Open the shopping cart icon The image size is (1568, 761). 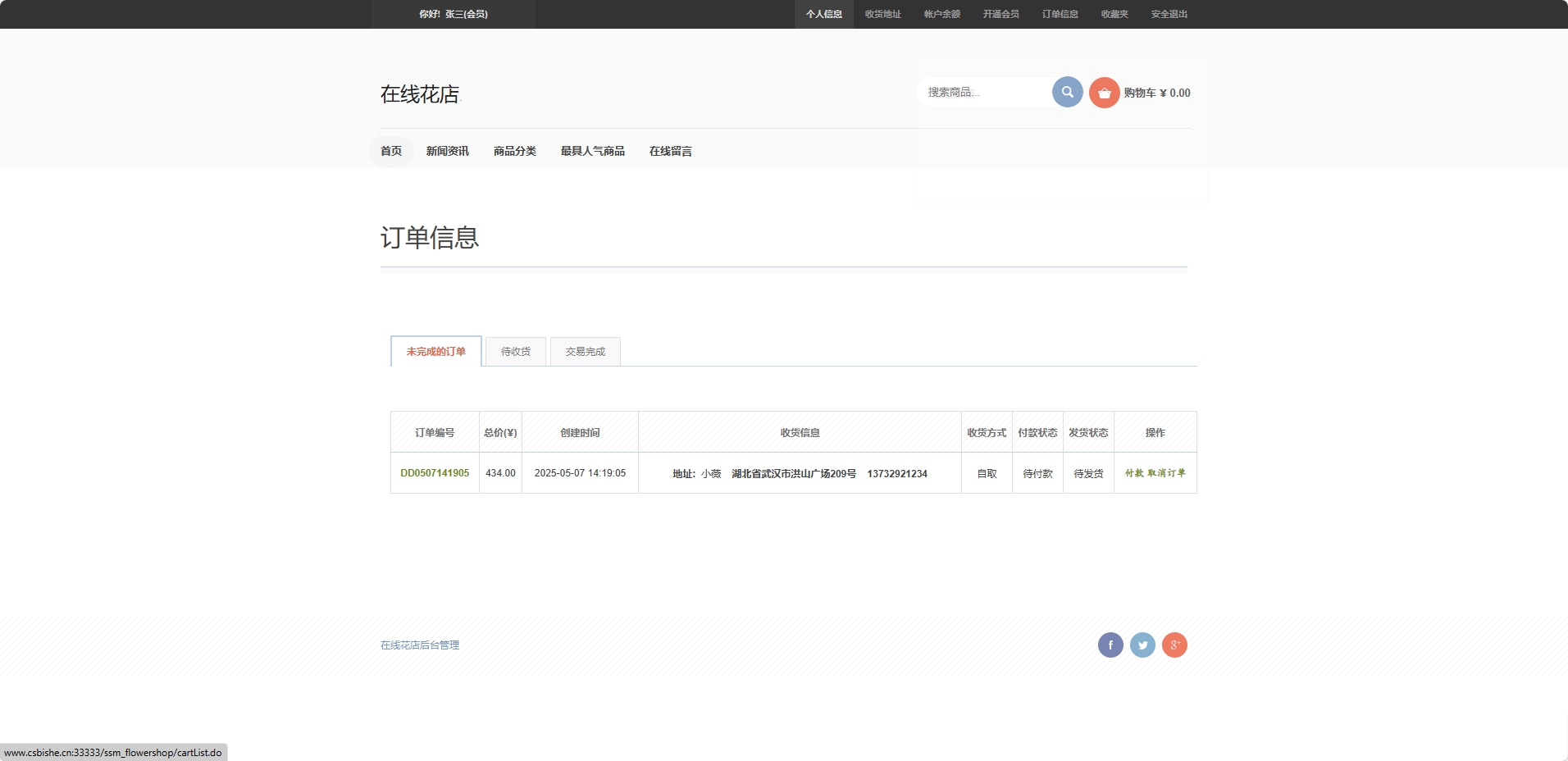1104,93
